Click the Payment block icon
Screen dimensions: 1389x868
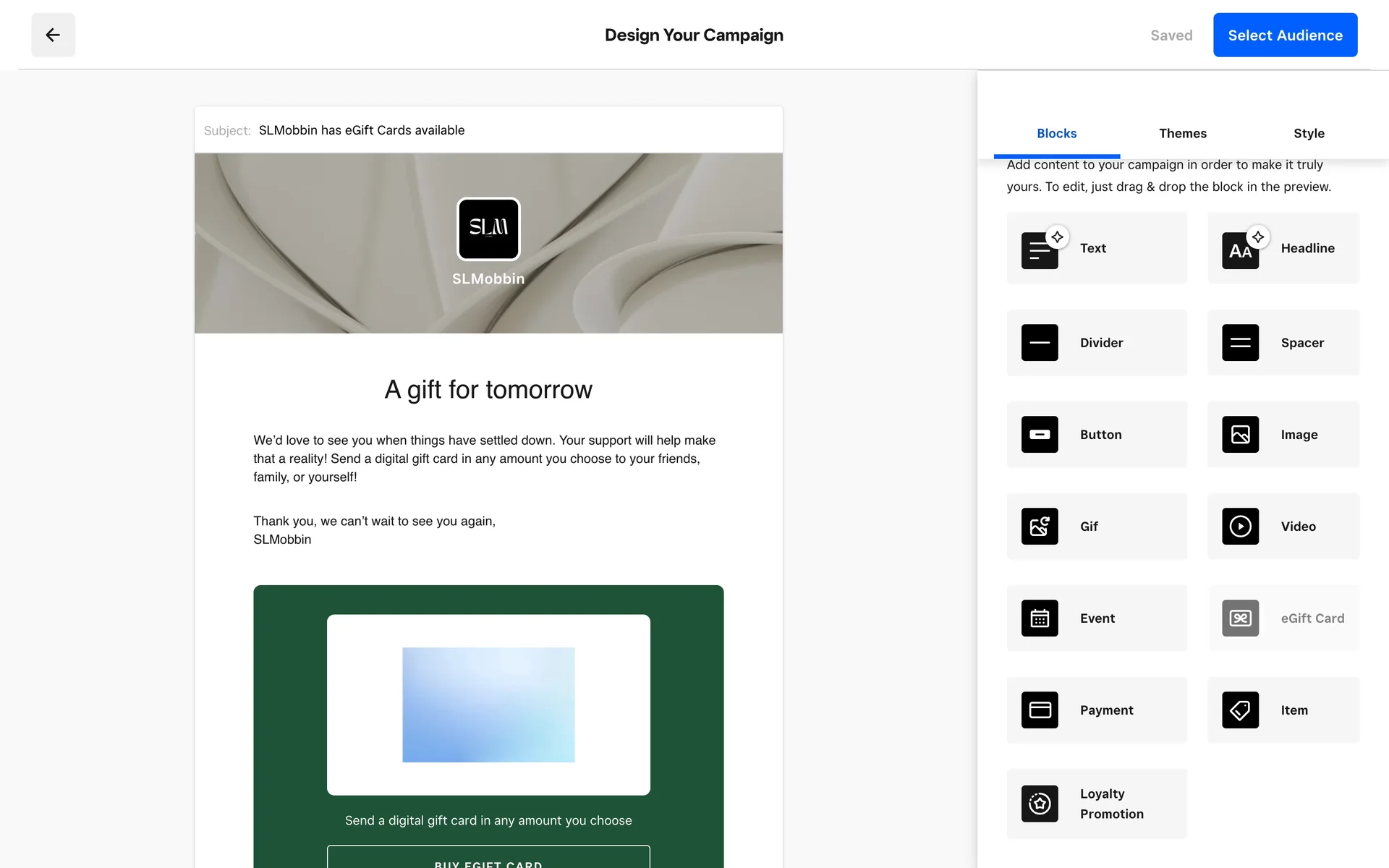pyautogui.click(x=1040, y=710)
